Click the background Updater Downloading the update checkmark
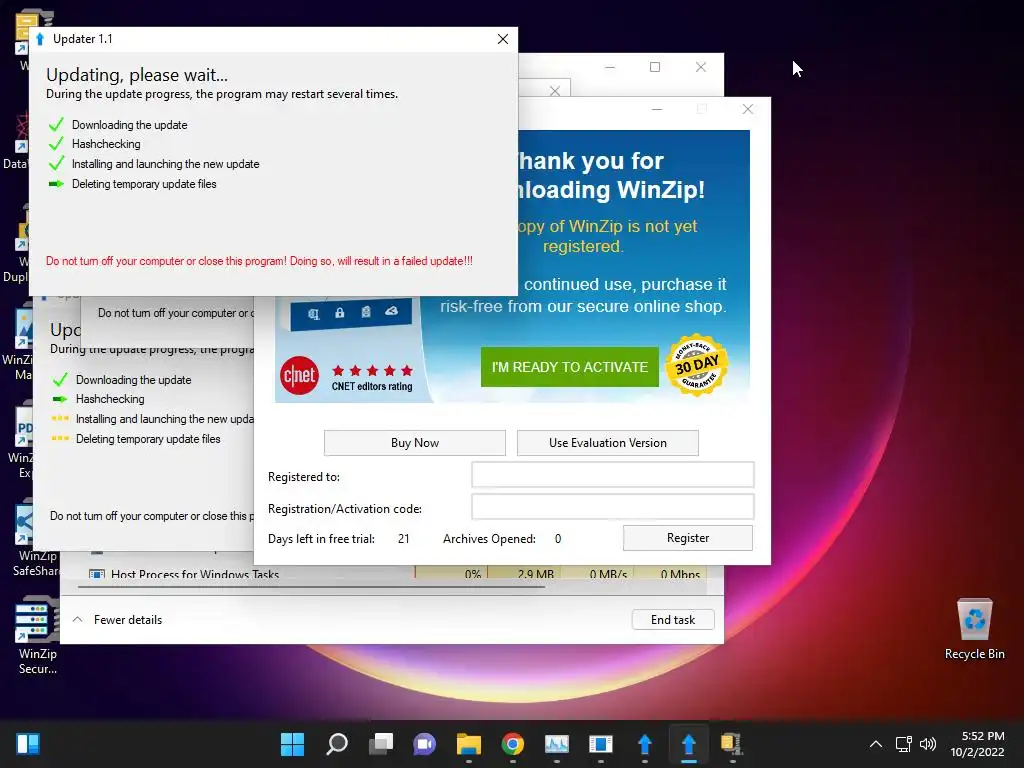The height and width of the screenshot is (768, 1024). click(x=60, y=379)
